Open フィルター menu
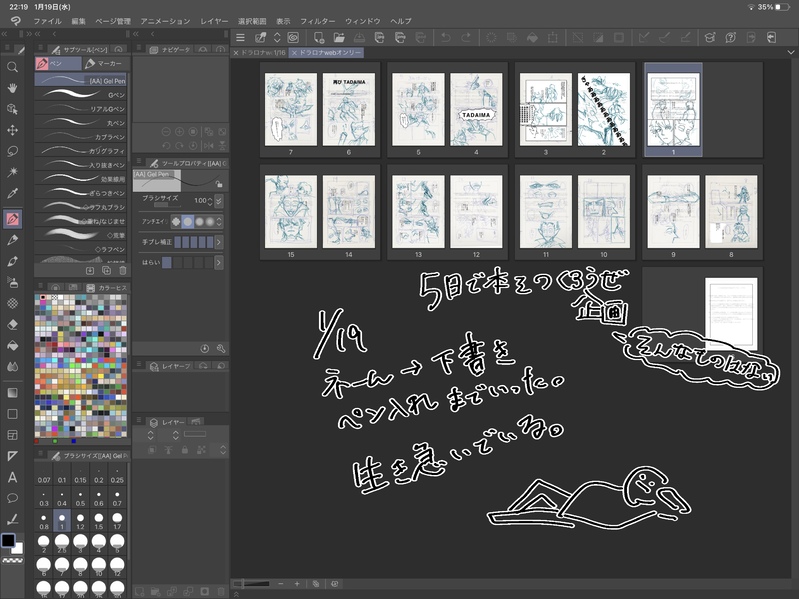This screenshot has height=599, width=799. click(x=317, y=21)
